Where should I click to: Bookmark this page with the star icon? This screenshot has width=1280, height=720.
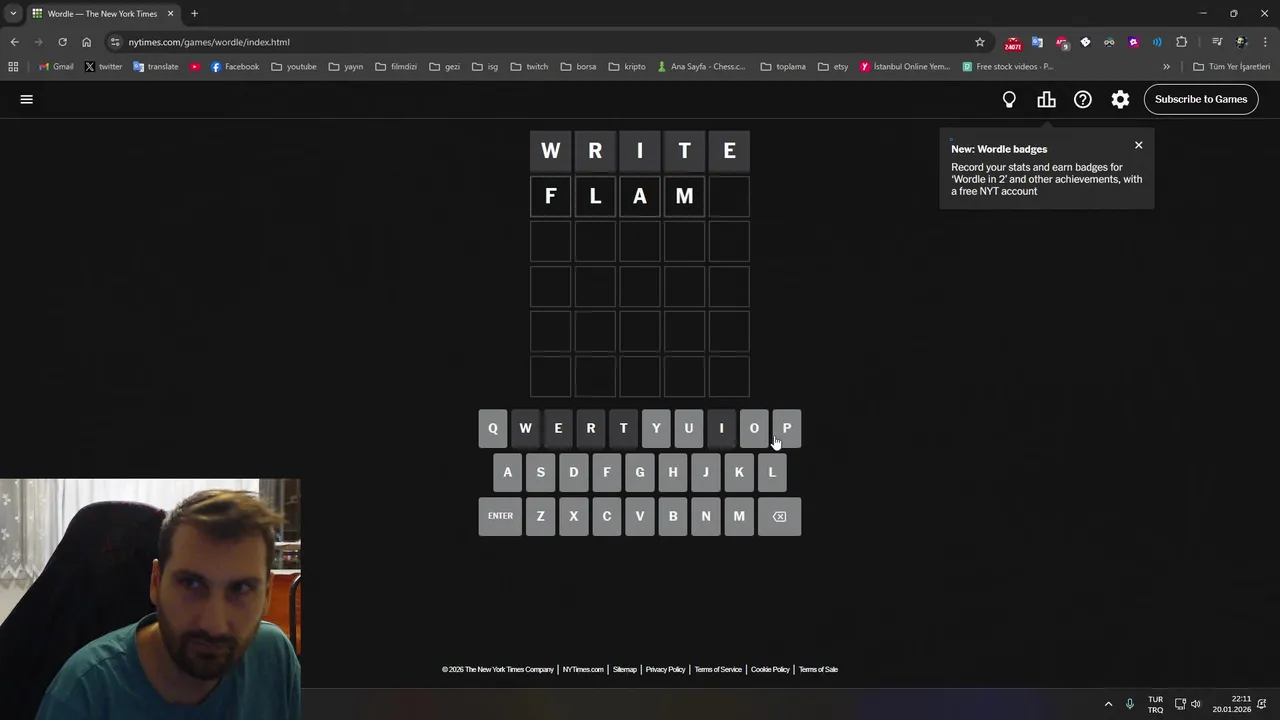coord(980,42)
